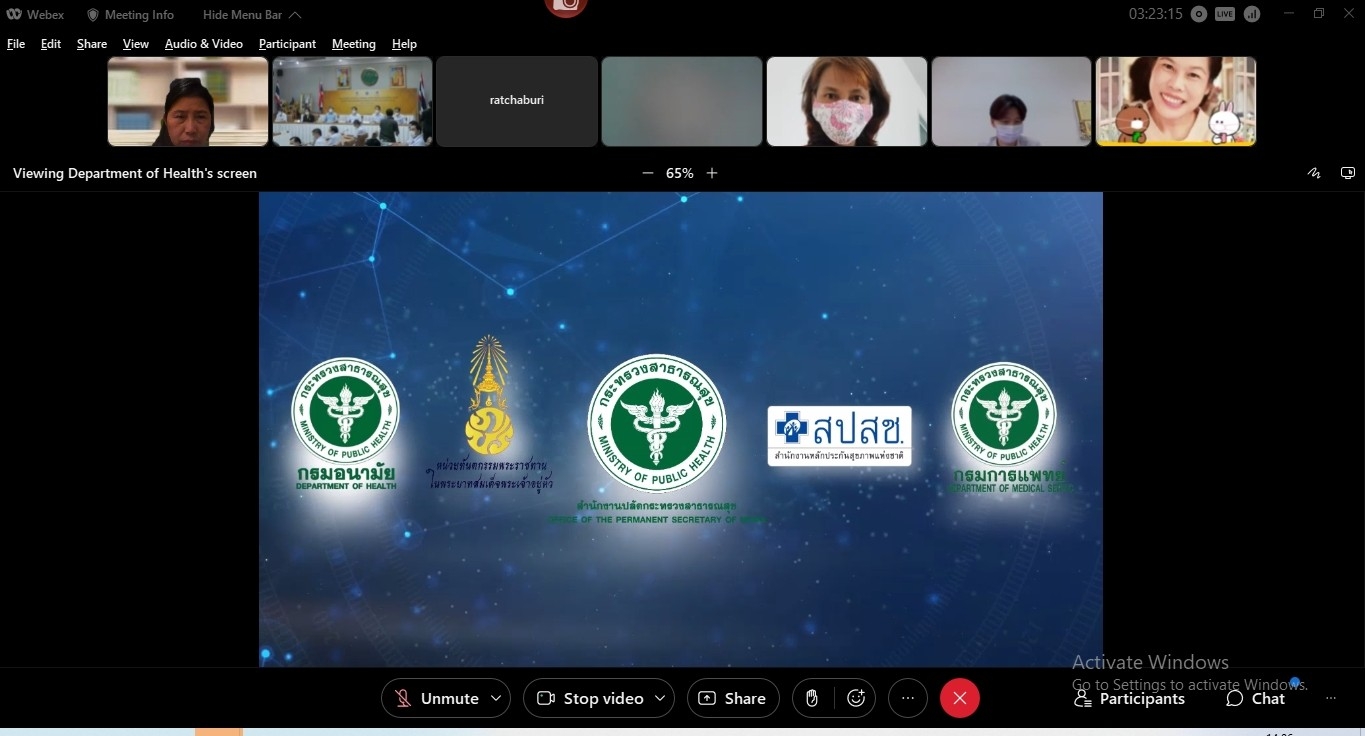1365x736 pixels.
Task: Click the annotate pen icon
Action: tap(1315, 173)
